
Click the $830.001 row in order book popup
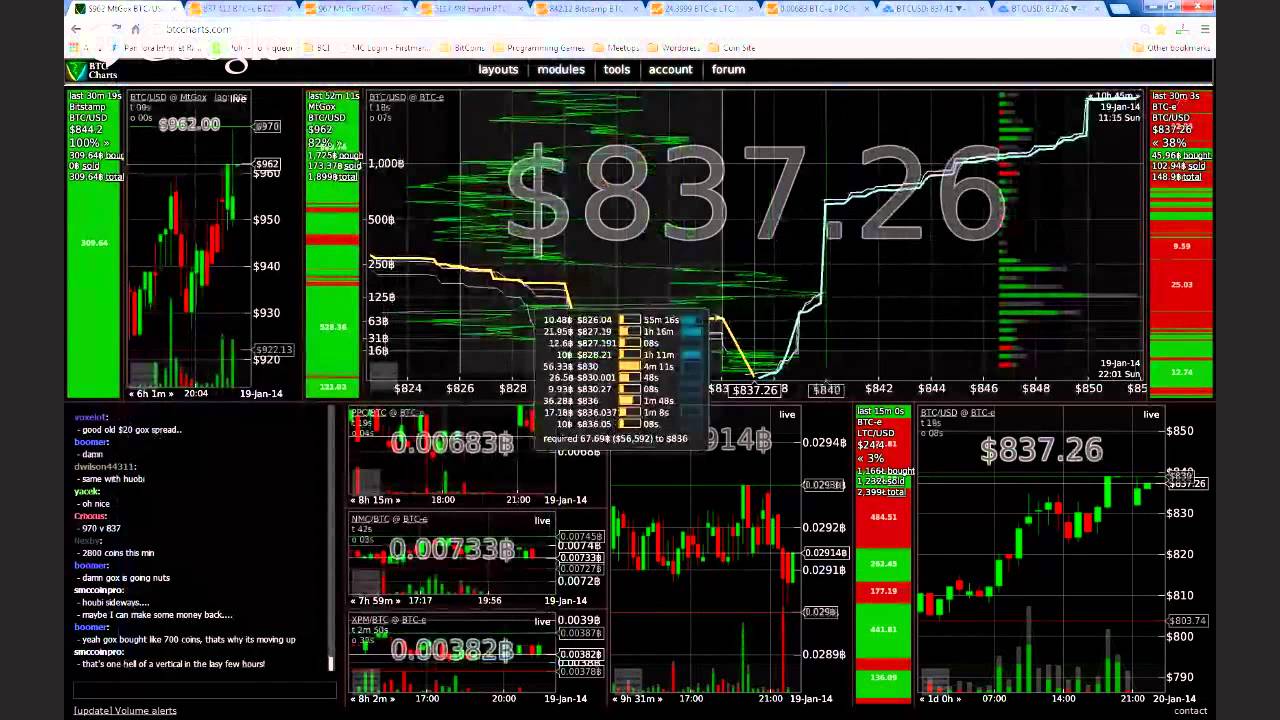(x=622, y=378)
